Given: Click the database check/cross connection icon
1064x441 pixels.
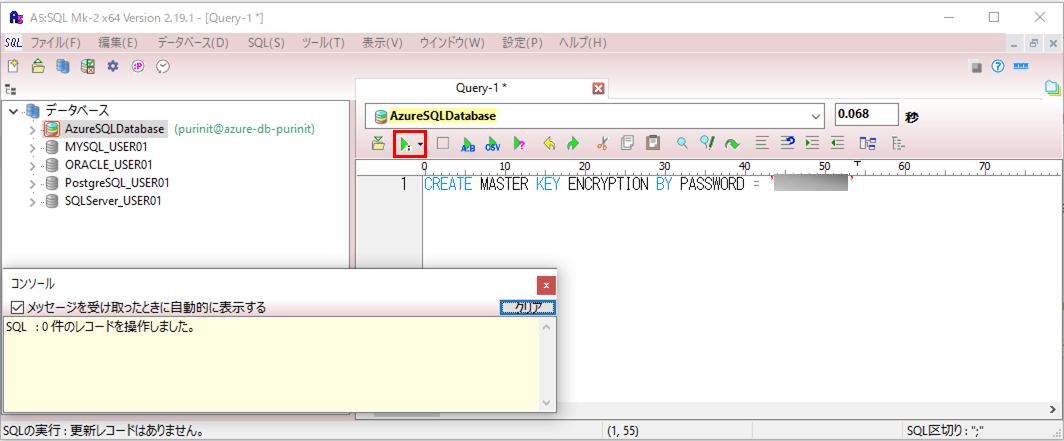Looking at the screenshot, I should coord(88,66).
